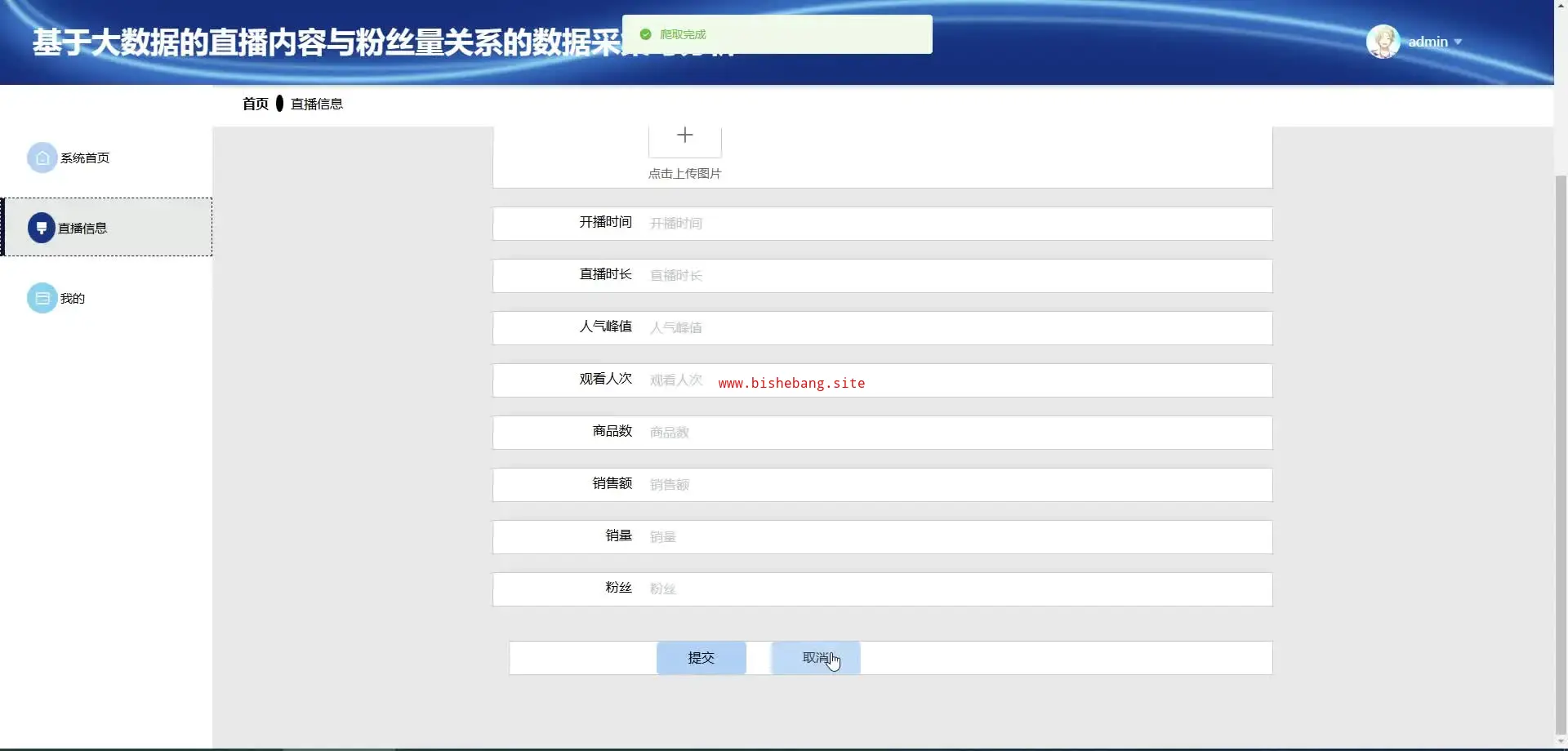Click the 点击上传图片 caption text
The height and width of the screenshot is (751, 1568).
685,173
